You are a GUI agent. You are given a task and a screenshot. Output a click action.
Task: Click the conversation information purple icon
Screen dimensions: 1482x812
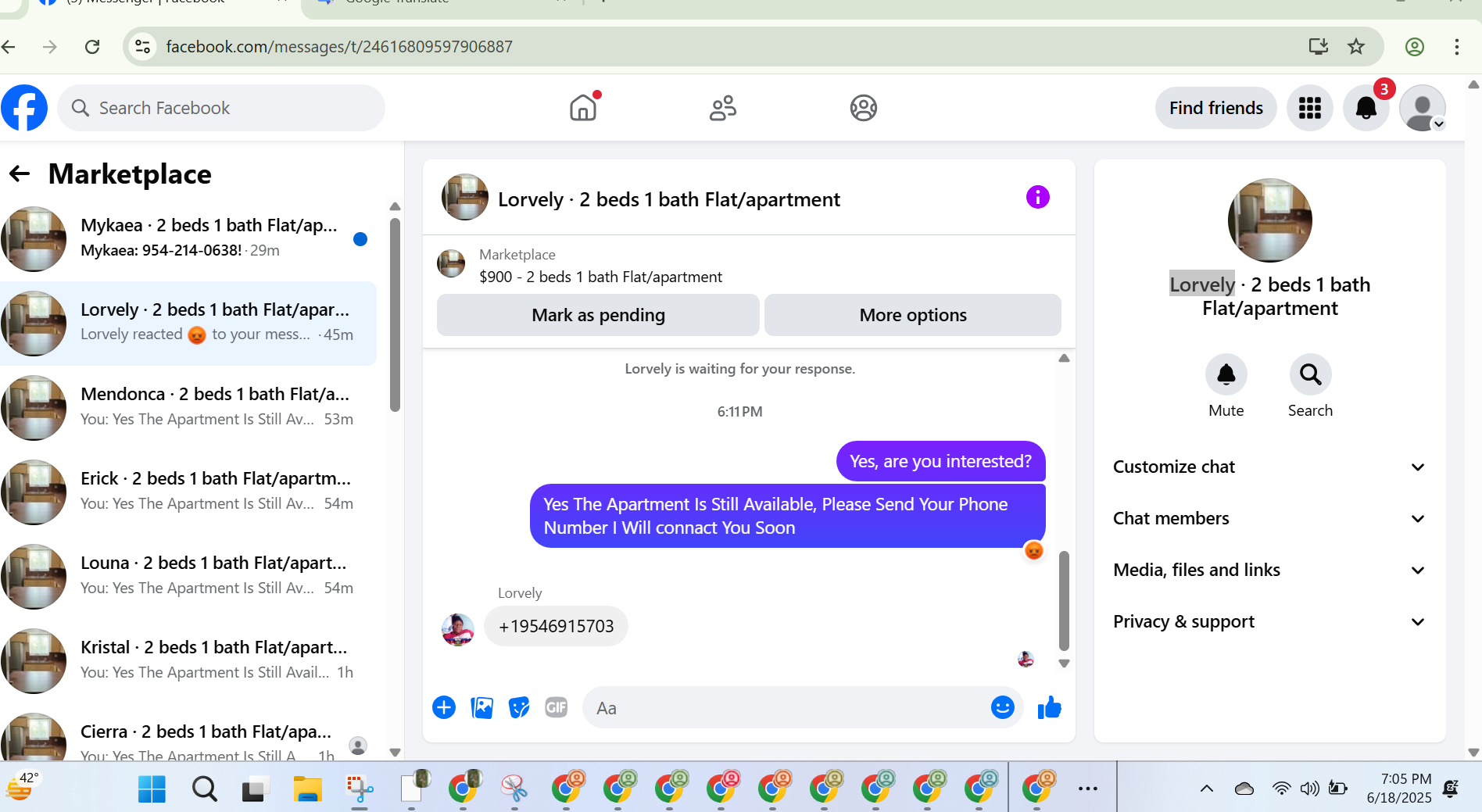[x=1038, y=197]
